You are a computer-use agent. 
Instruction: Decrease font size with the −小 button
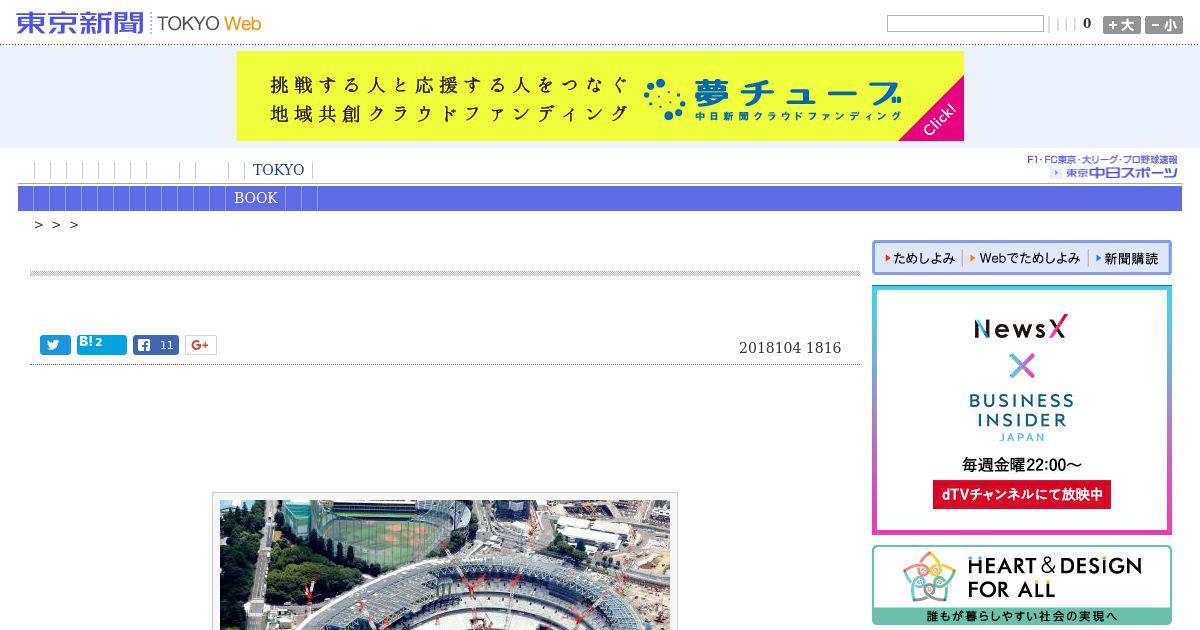pyautogui.click(x=1164, y=25)
